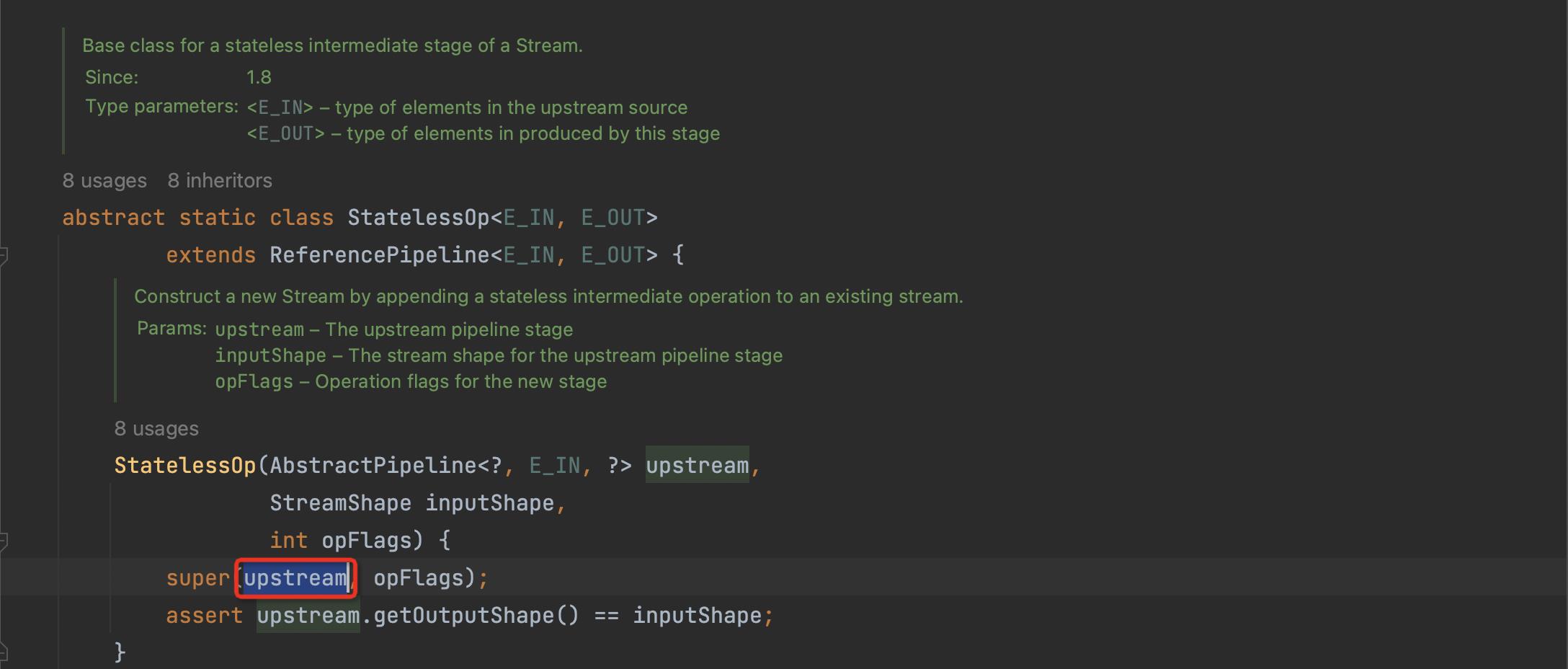This screenshot has height=669, width=1568.
Task: Click the 'static' keyword
Action: tap(217, 218)
